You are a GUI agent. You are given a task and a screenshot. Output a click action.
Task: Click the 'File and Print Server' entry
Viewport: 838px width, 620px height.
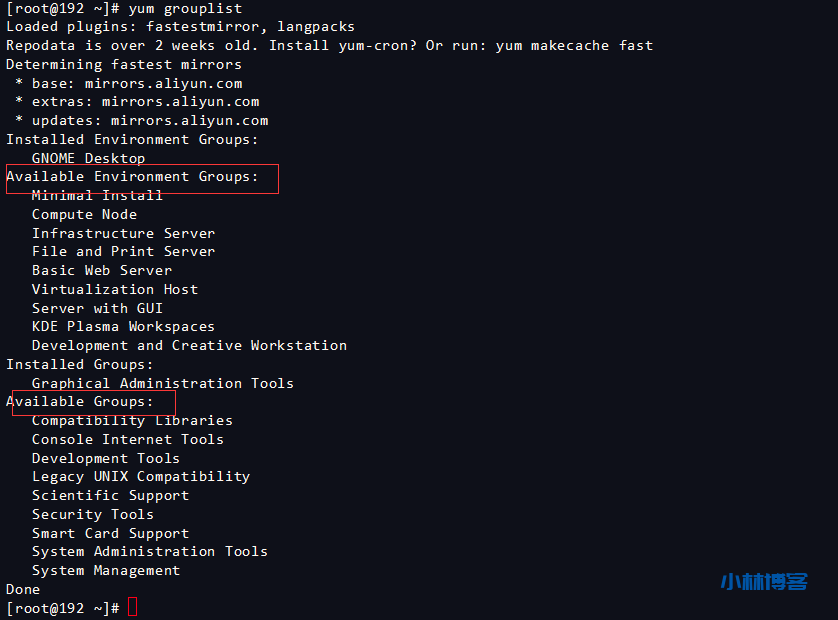point(123,252)
